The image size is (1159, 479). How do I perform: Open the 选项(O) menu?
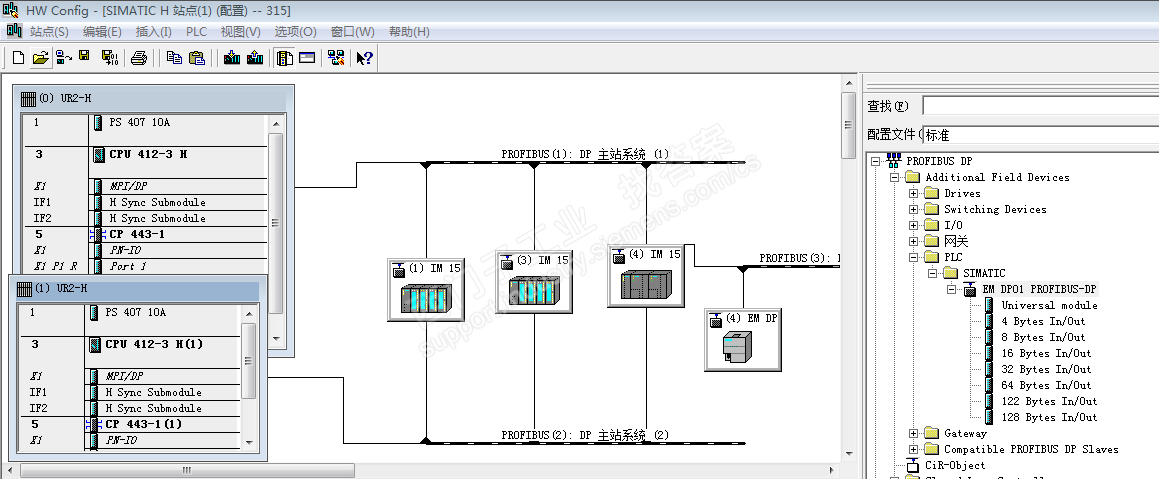click(x=296, y=32)
